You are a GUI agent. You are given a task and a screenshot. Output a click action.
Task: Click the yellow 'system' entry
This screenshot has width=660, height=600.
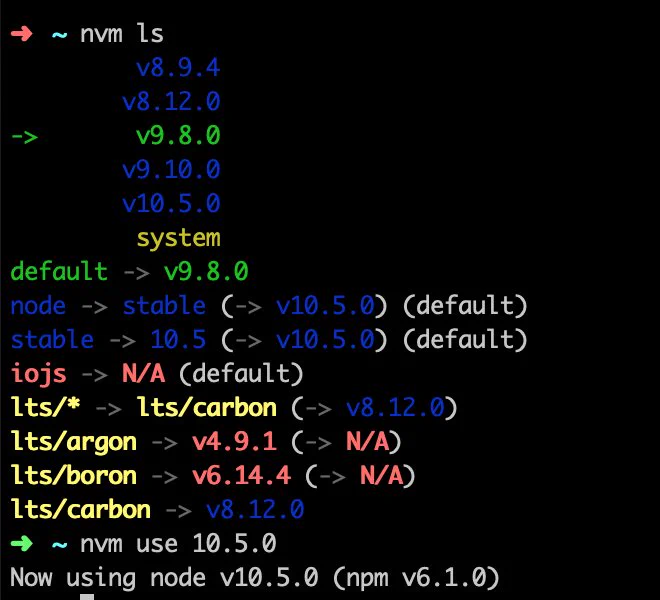point(178,239)
